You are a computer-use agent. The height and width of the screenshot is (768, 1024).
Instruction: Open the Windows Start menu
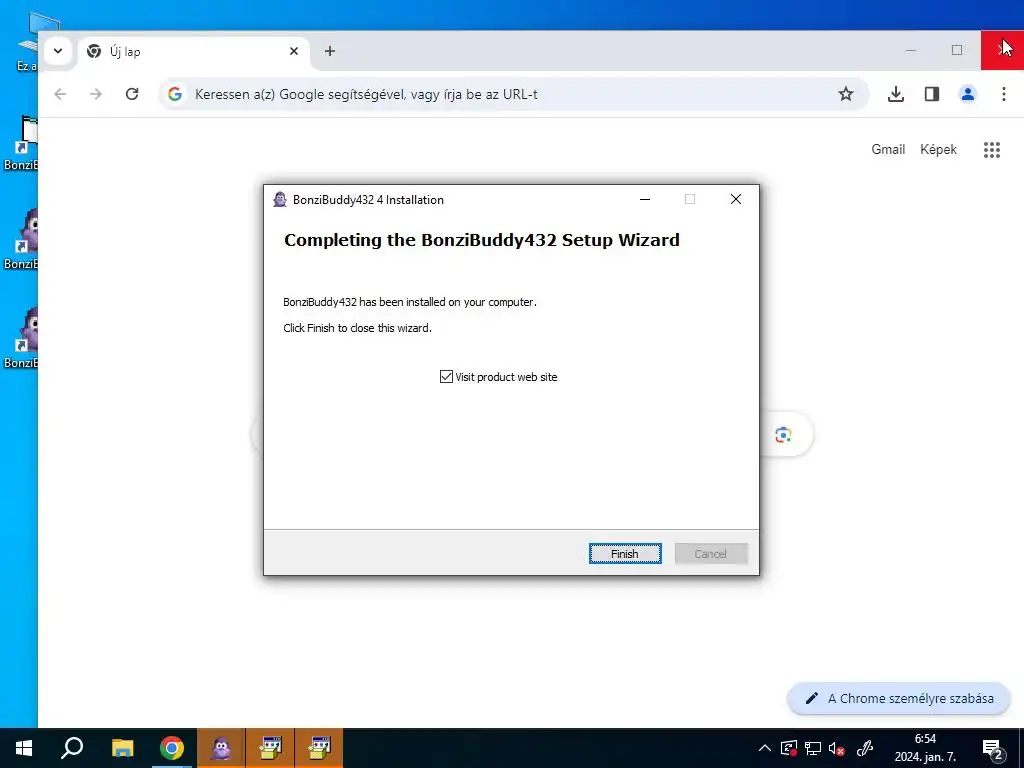24,748
